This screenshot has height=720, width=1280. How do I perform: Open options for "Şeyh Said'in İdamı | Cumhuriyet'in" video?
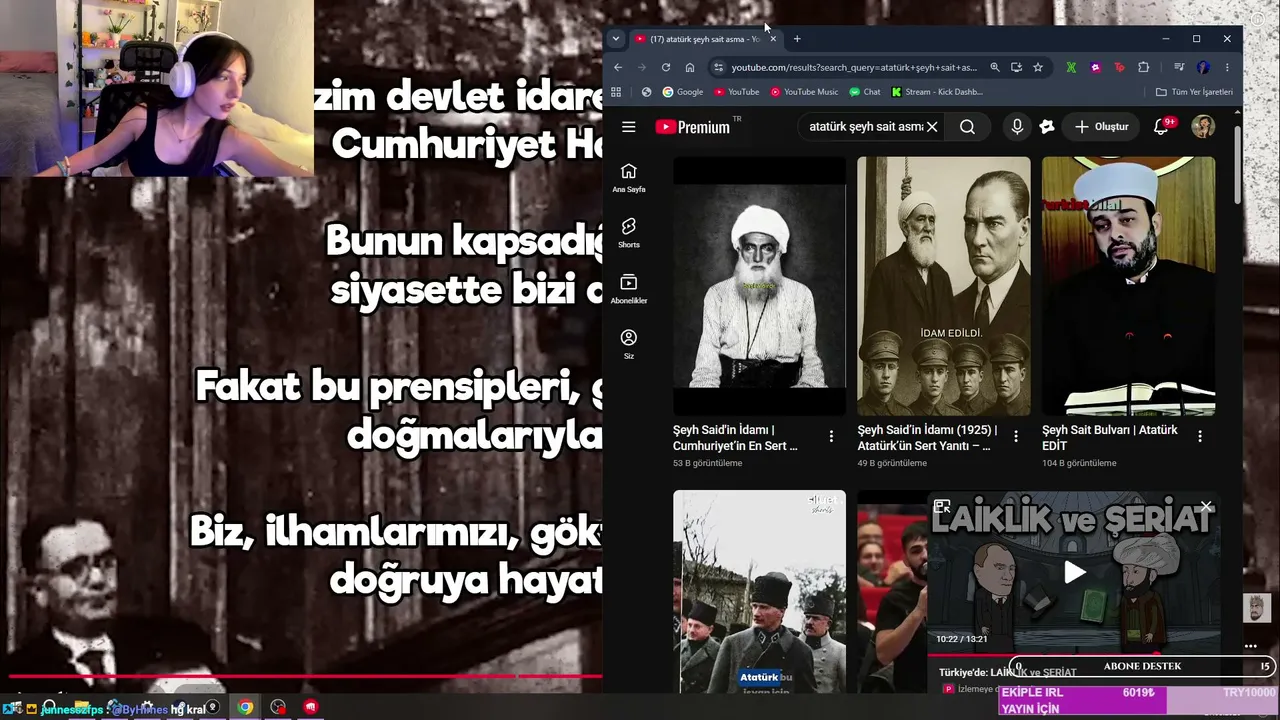click(831, 436)
